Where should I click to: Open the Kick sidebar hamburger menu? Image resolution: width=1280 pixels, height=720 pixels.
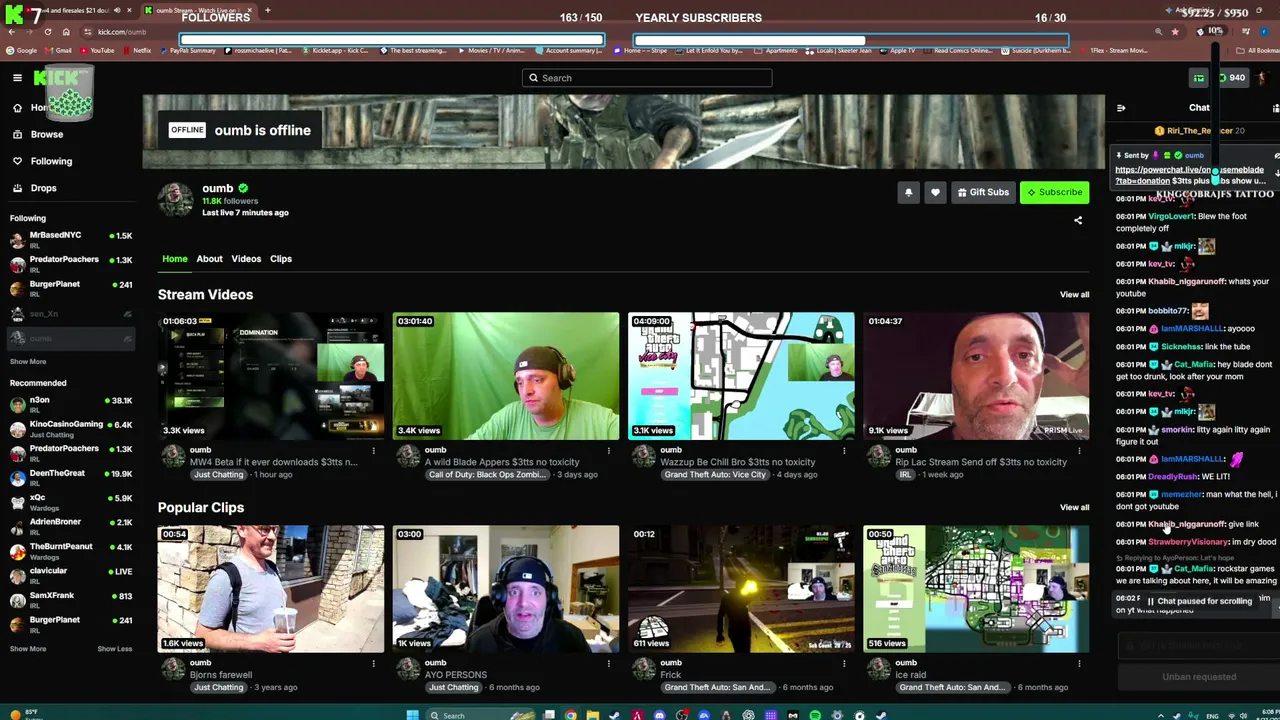[x=17, y=78]
